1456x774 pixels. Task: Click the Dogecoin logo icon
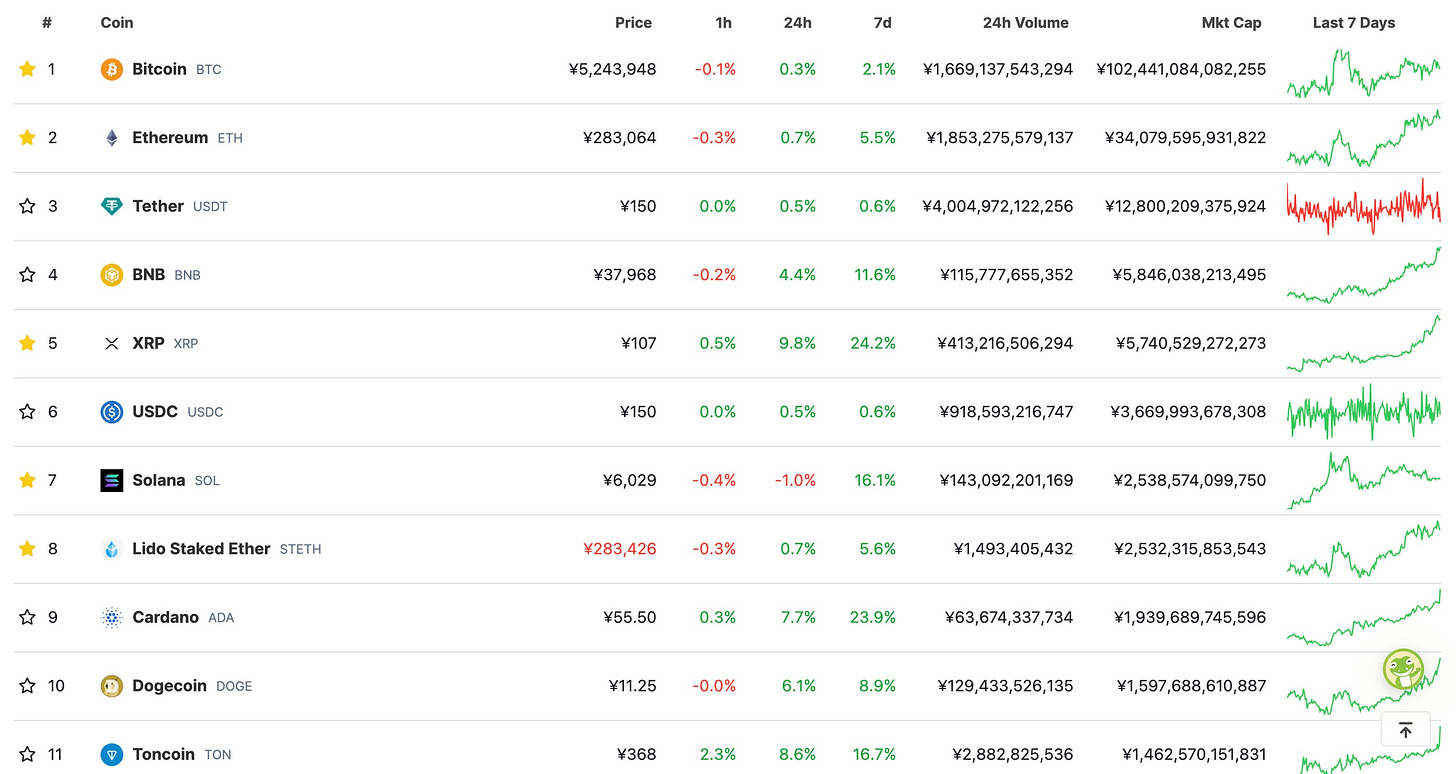(x=112, y=686)
